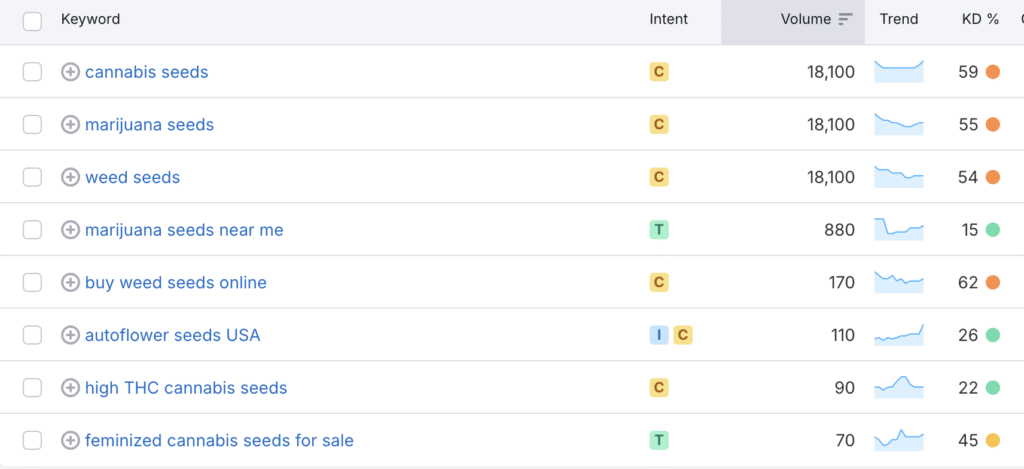This screenshot has height=469, width=1024.
Task: Click green KD dot beside 26
Action: pos(993,335)
